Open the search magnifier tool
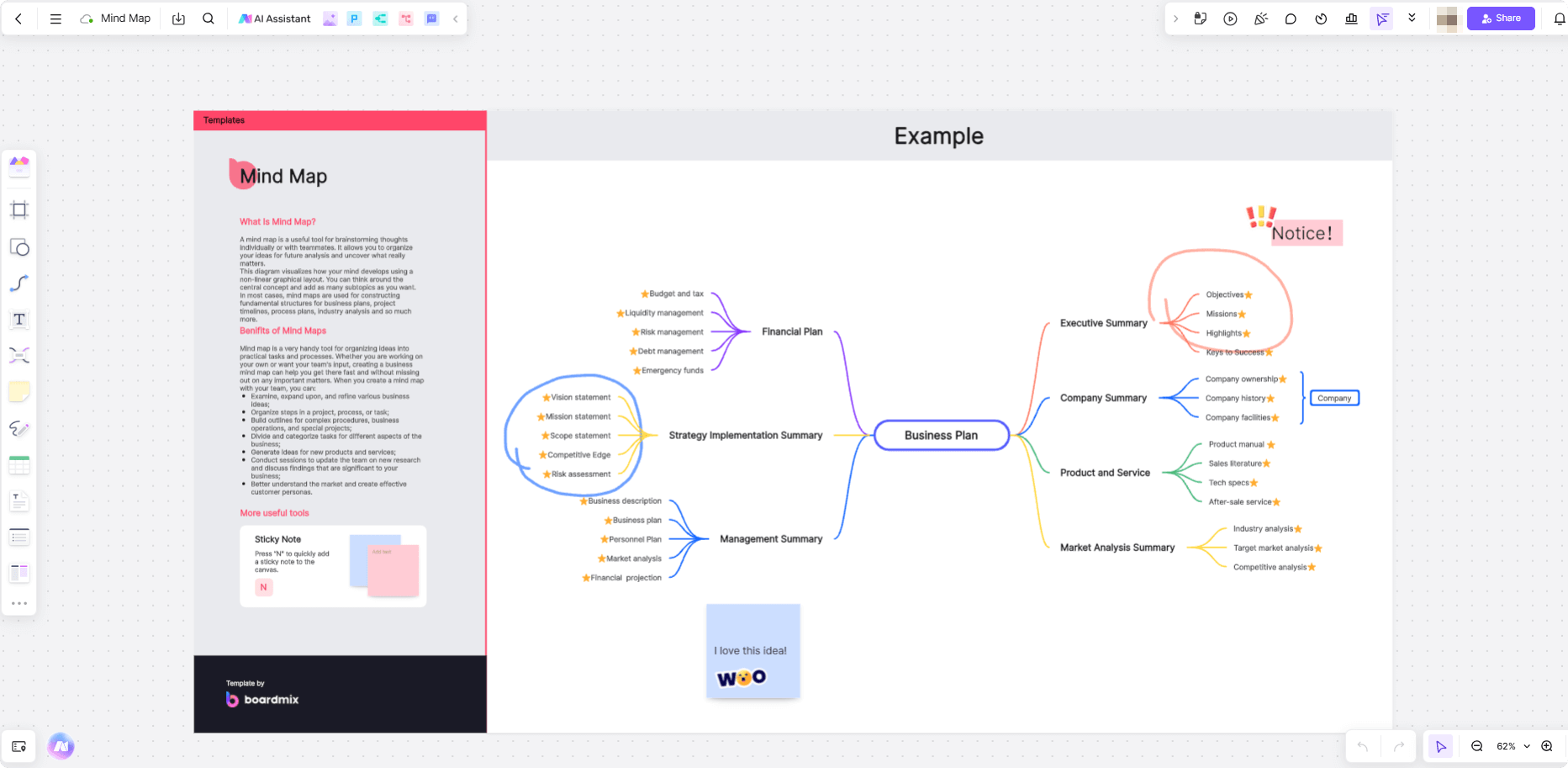Image resolution: width=1568 pixels, height=768 pixels. [x=209, y=19]
